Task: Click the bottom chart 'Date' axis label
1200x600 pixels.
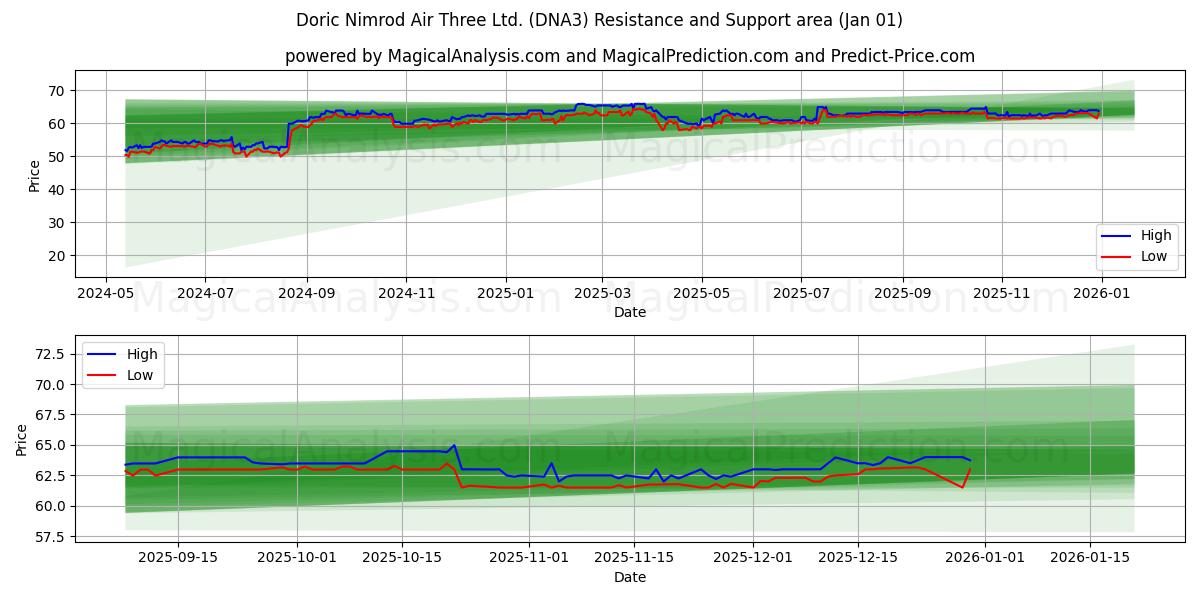Action: point(630,577)
